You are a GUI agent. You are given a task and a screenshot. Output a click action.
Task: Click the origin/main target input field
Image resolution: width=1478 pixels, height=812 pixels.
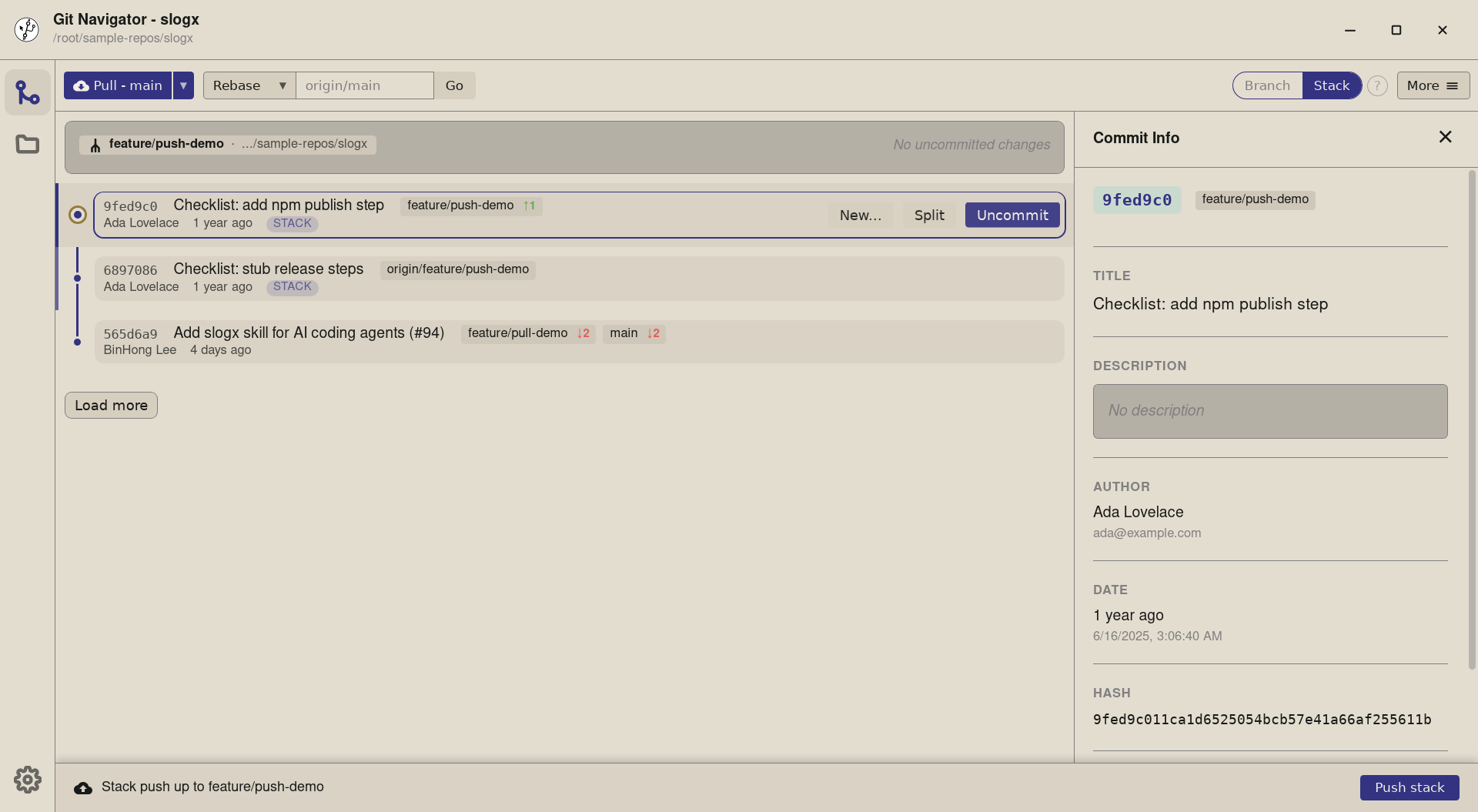[365, 85]
